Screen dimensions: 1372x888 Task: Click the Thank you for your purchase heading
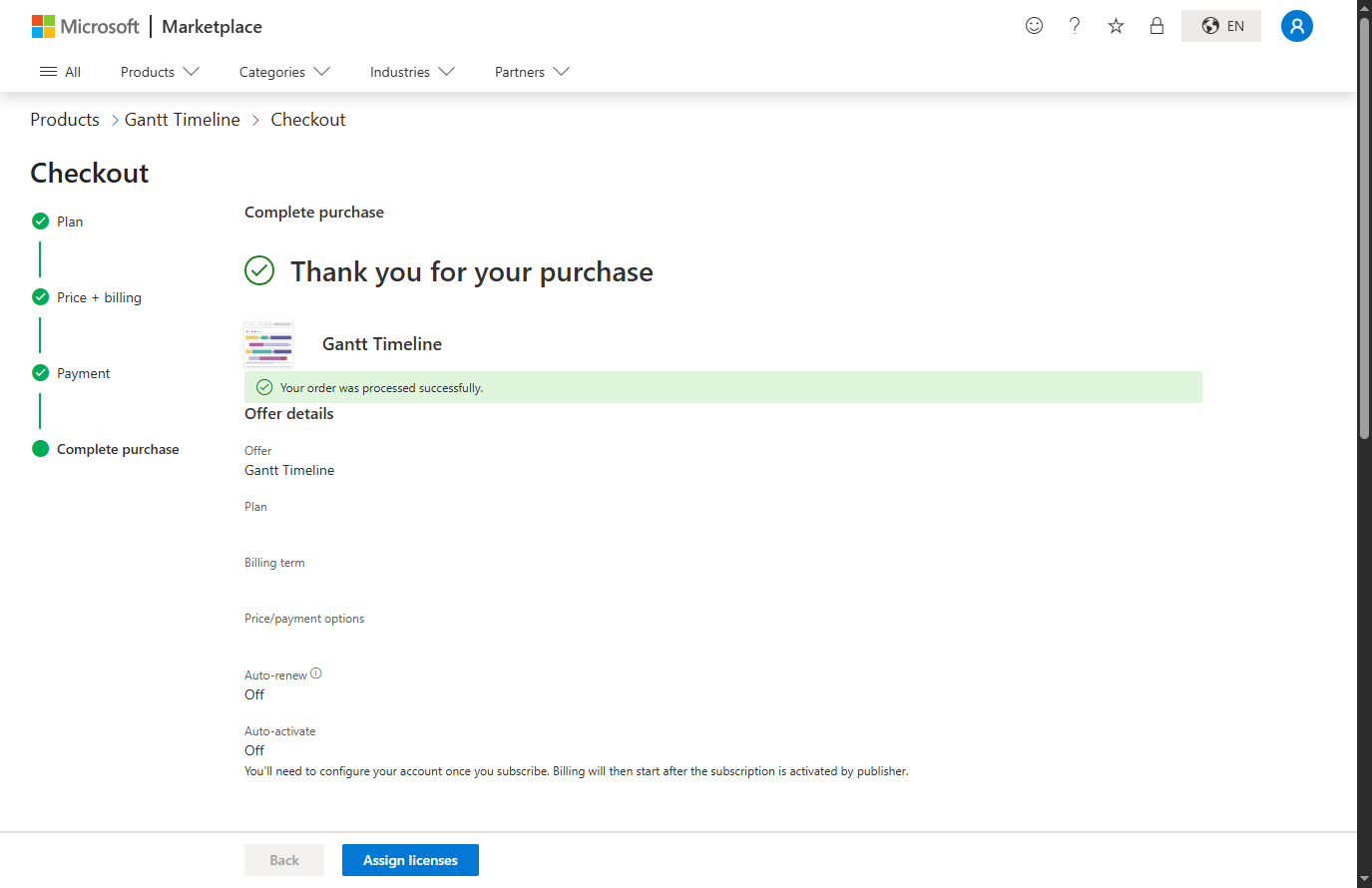click(x=472, y=271)
